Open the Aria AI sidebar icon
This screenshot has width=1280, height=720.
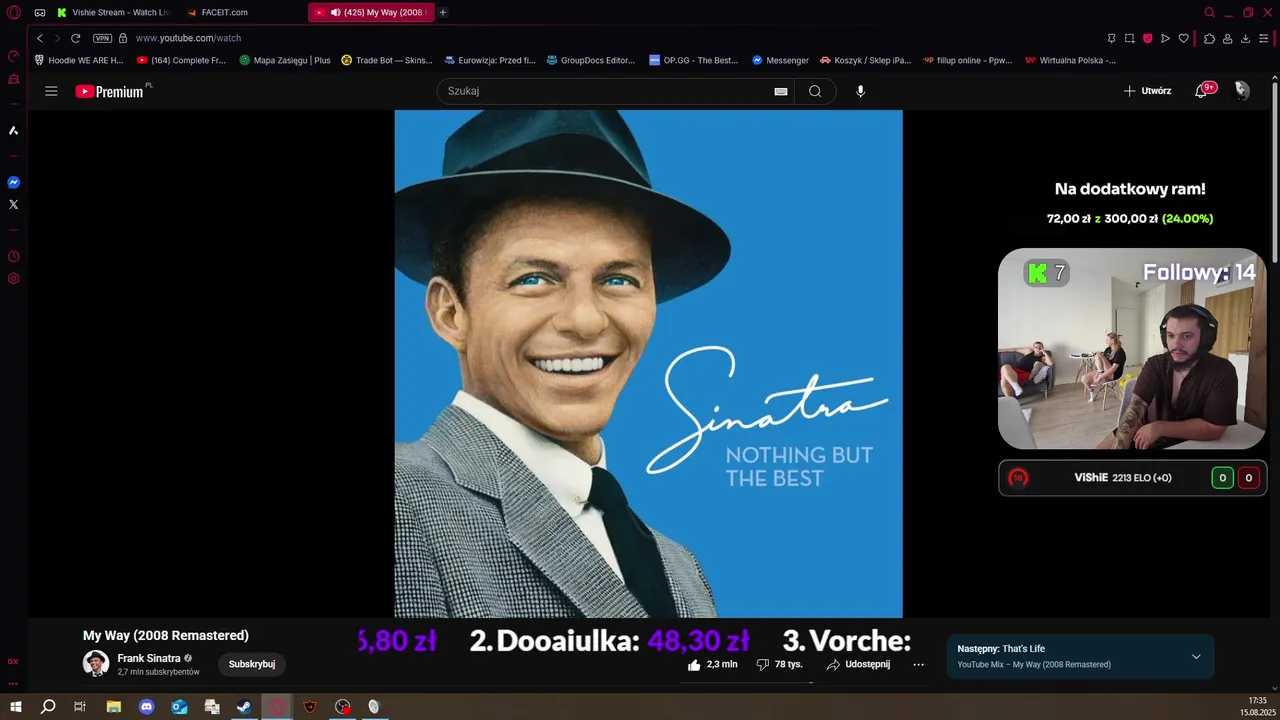click(14, 130)
